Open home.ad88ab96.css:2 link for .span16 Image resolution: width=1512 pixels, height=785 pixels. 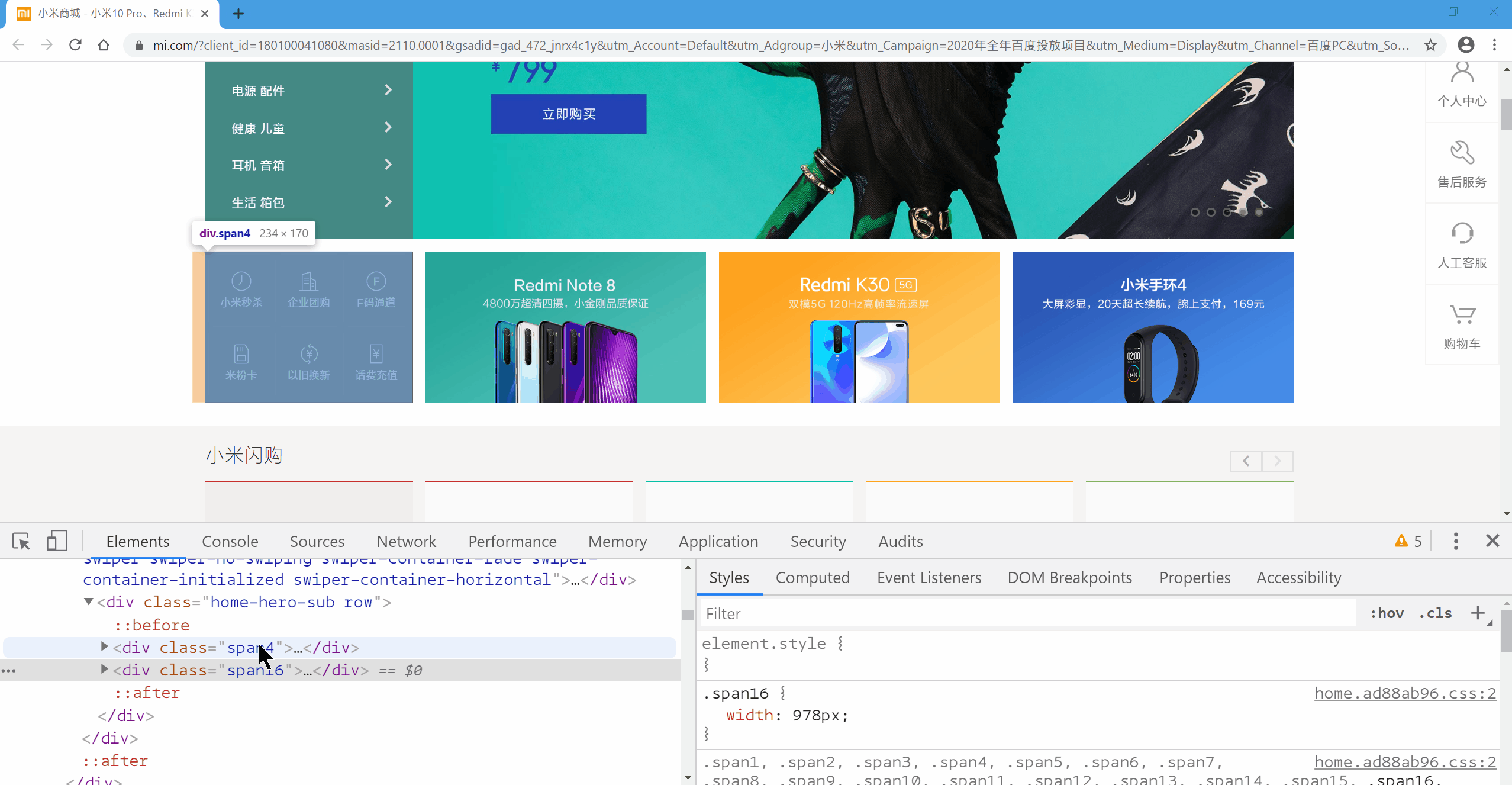1405,693
